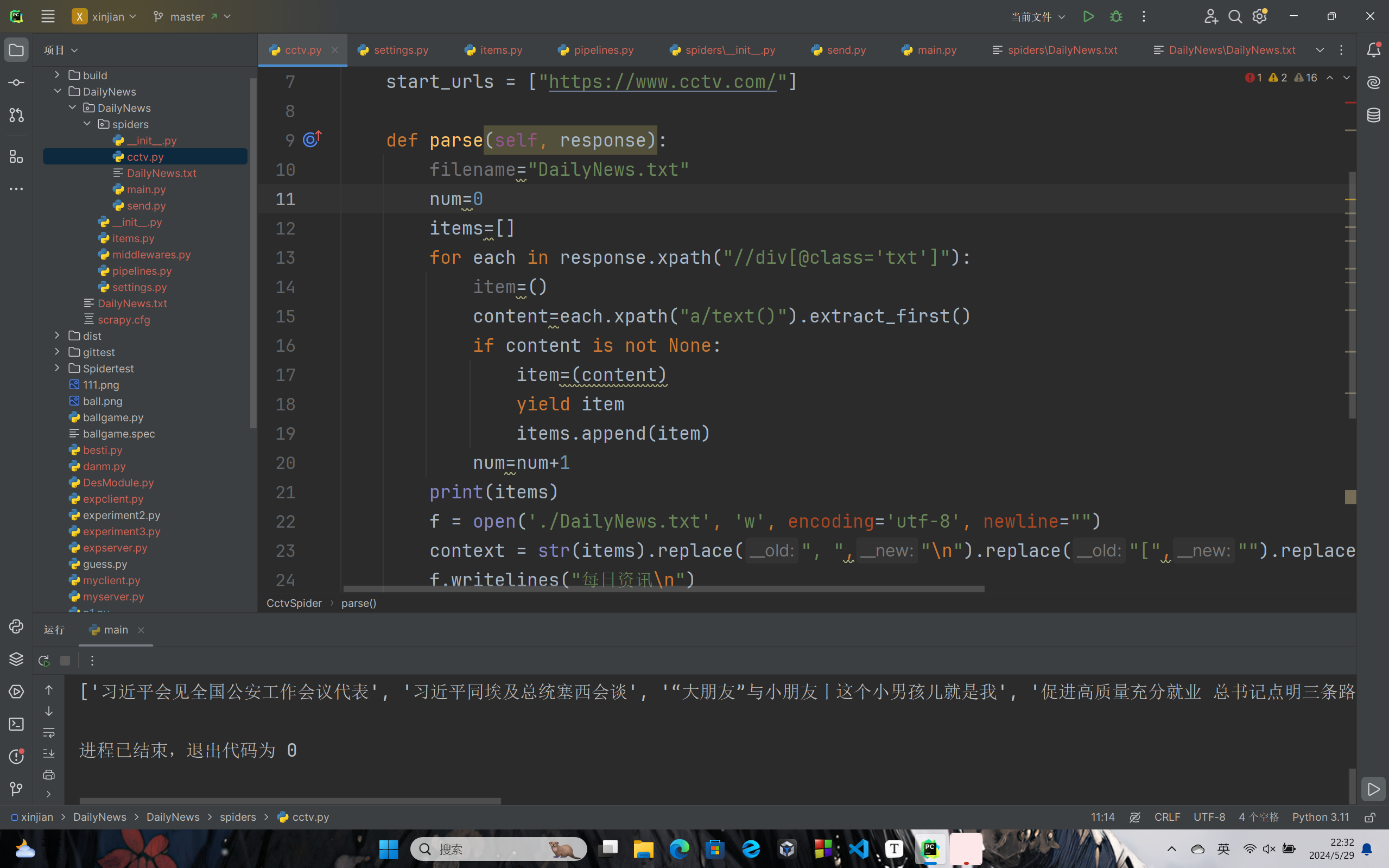Open more run actions menu
This screenshot has width=1389, height=868.
(1143, 17)
